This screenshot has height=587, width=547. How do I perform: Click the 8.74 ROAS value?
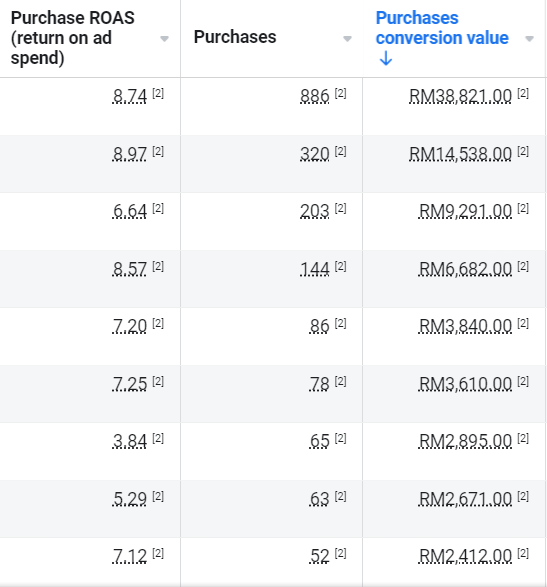pyautogui.click(x=130, y=96)
